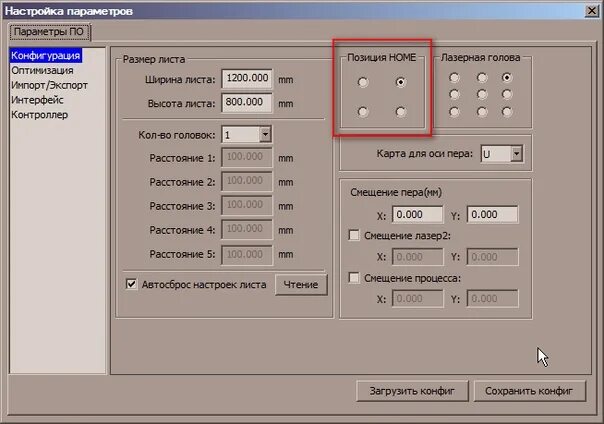Open the Оптимизация section
This screenshot has height=424, width=604.
pyautogui.click(x=42, y=70)
